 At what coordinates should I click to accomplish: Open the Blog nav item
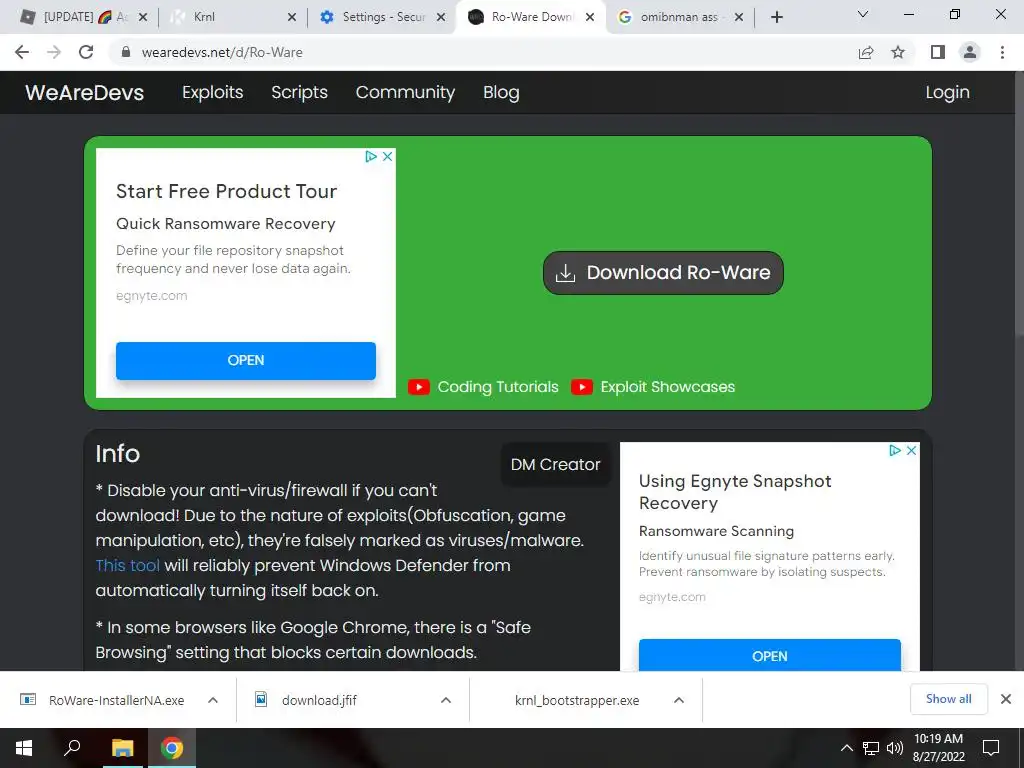click(x=501, y=93)
